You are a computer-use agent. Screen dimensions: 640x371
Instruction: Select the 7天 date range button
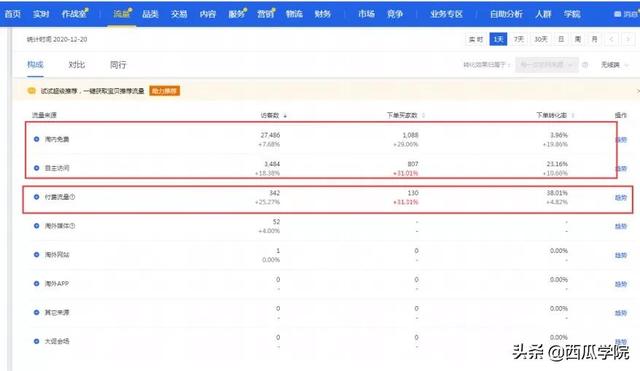point(519,39)
